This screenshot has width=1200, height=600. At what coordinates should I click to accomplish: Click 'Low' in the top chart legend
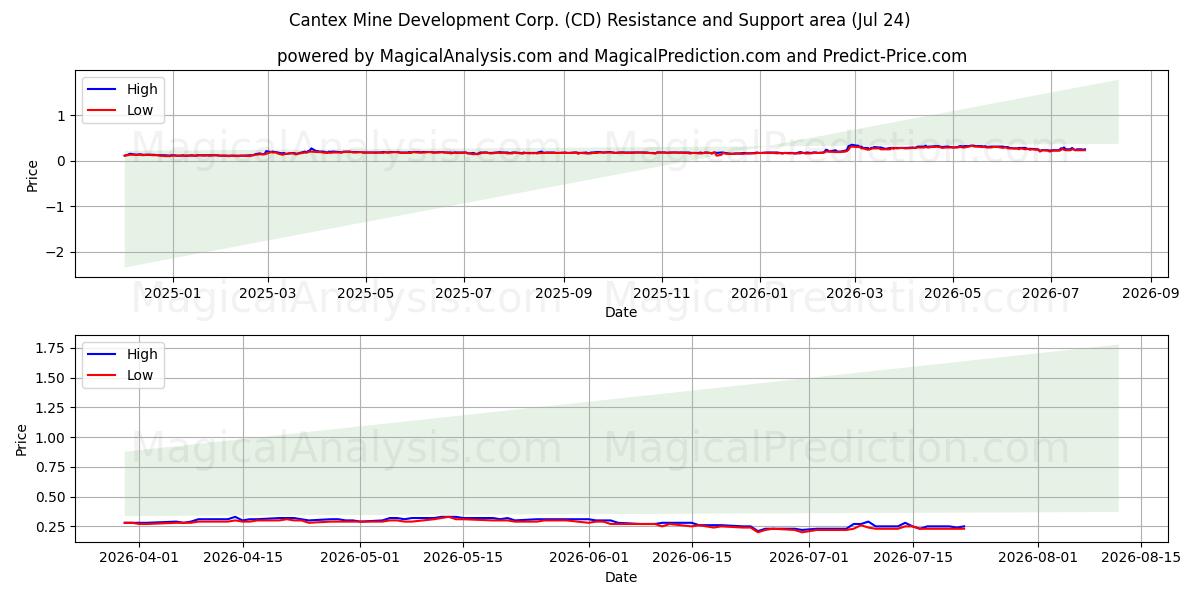tap(140, 110)
